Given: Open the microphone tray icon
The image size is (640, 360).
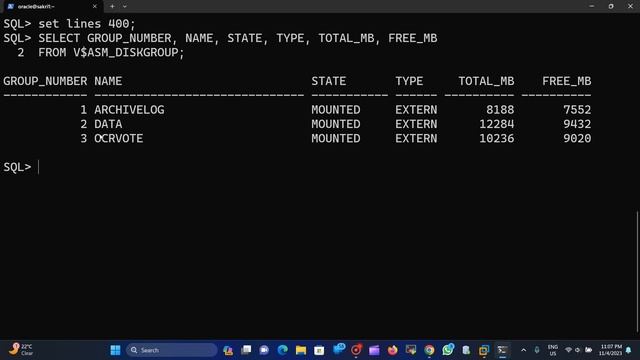Looking at the screenshot, I should tap(537, 350).
